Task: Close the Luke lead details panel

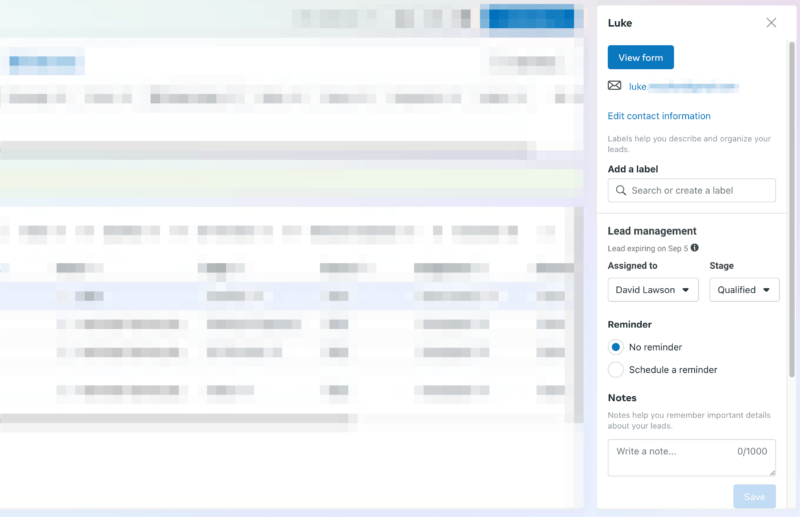Action: point(771,23)
